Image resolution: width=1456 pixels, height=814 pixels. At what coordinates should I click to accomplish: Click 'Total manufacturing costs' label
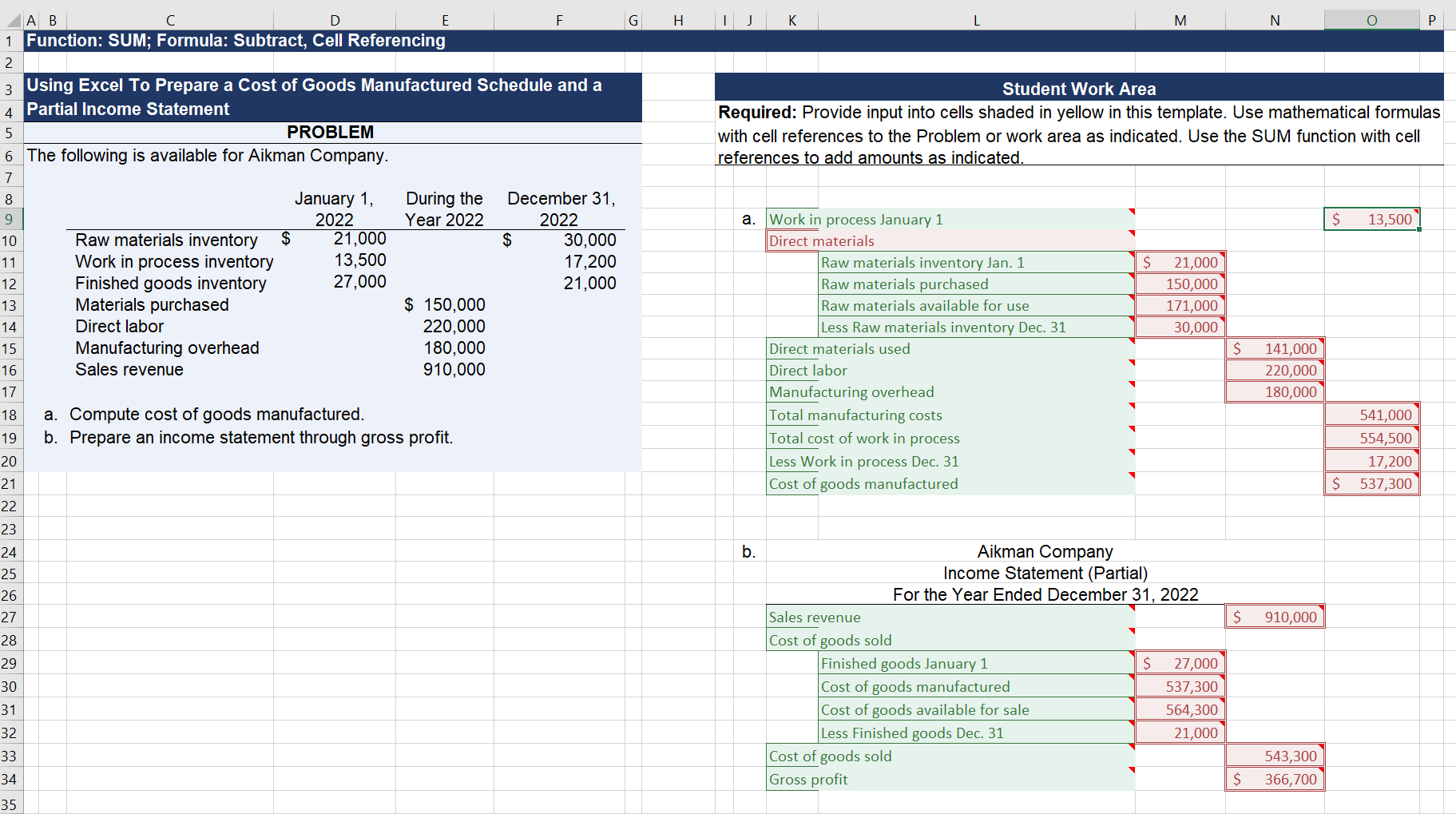tap(950, 415)
